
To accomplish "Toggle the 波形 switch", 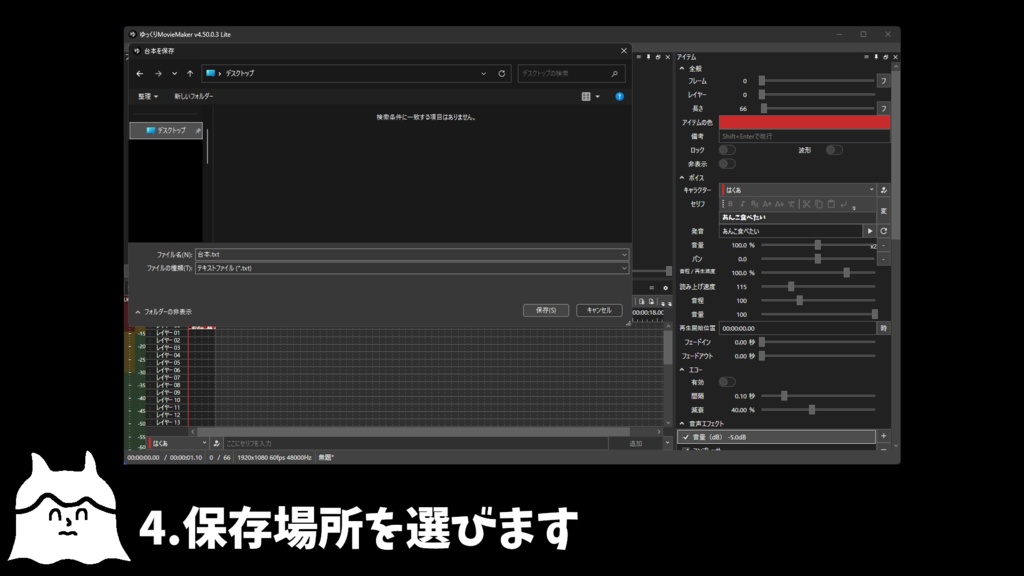I will tap(834, 150).
